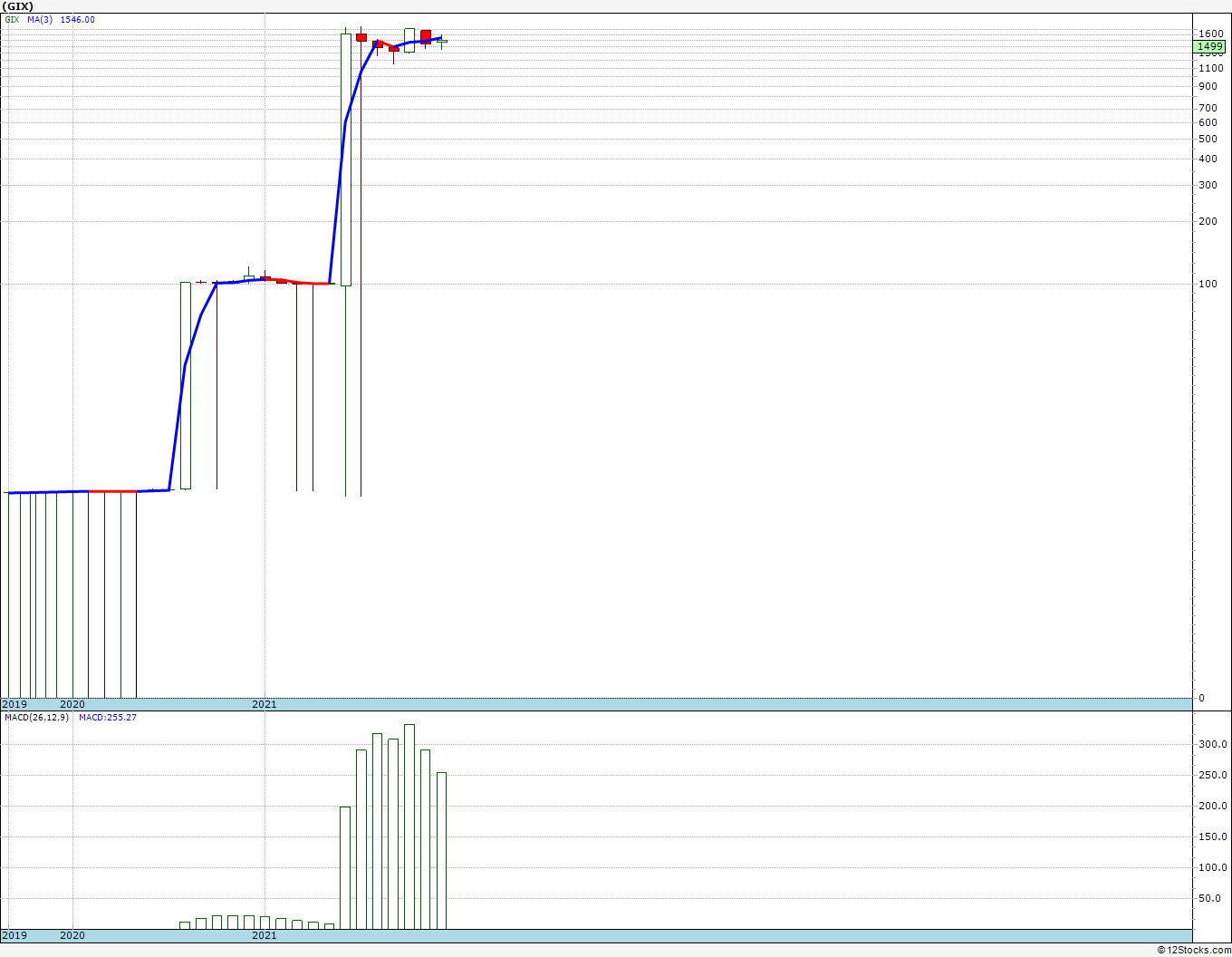This screenshot has height=957, width=1232.
Task: Click the MA(3) indicator label
Action: pos(40,19)
